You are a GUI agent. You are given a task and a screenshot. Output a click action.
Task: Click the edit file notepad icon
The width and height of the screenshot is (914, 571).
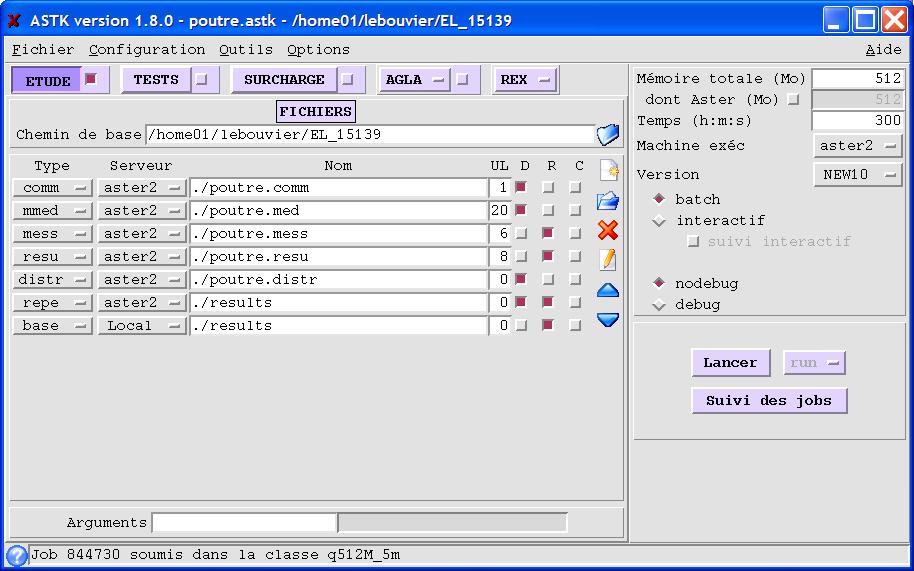tap(607, 260)
